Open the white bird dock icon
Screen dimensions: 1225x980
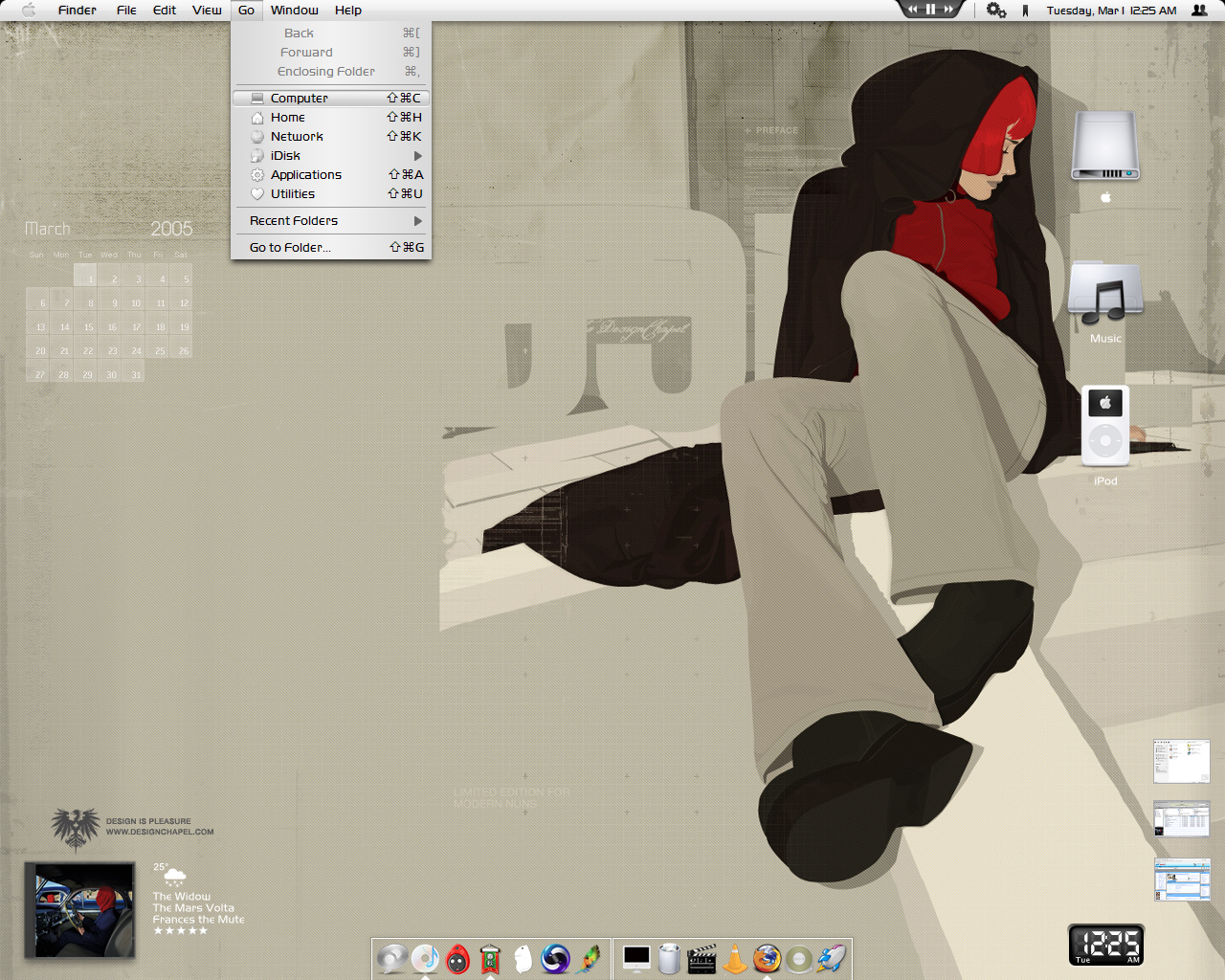(523, 958)
